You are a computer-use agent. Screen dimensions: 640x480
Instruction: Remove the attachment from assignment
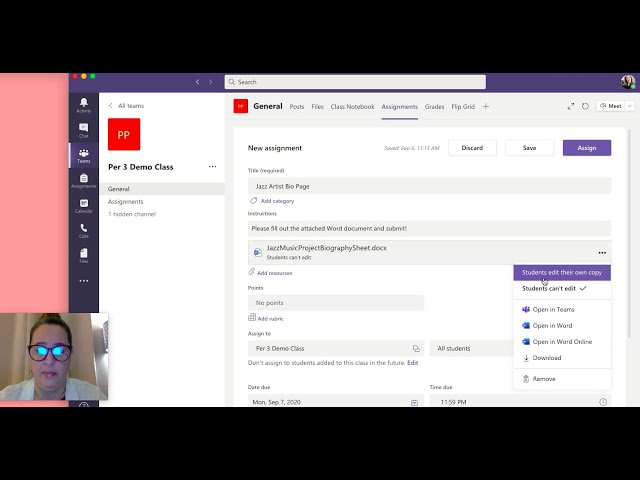562,379
